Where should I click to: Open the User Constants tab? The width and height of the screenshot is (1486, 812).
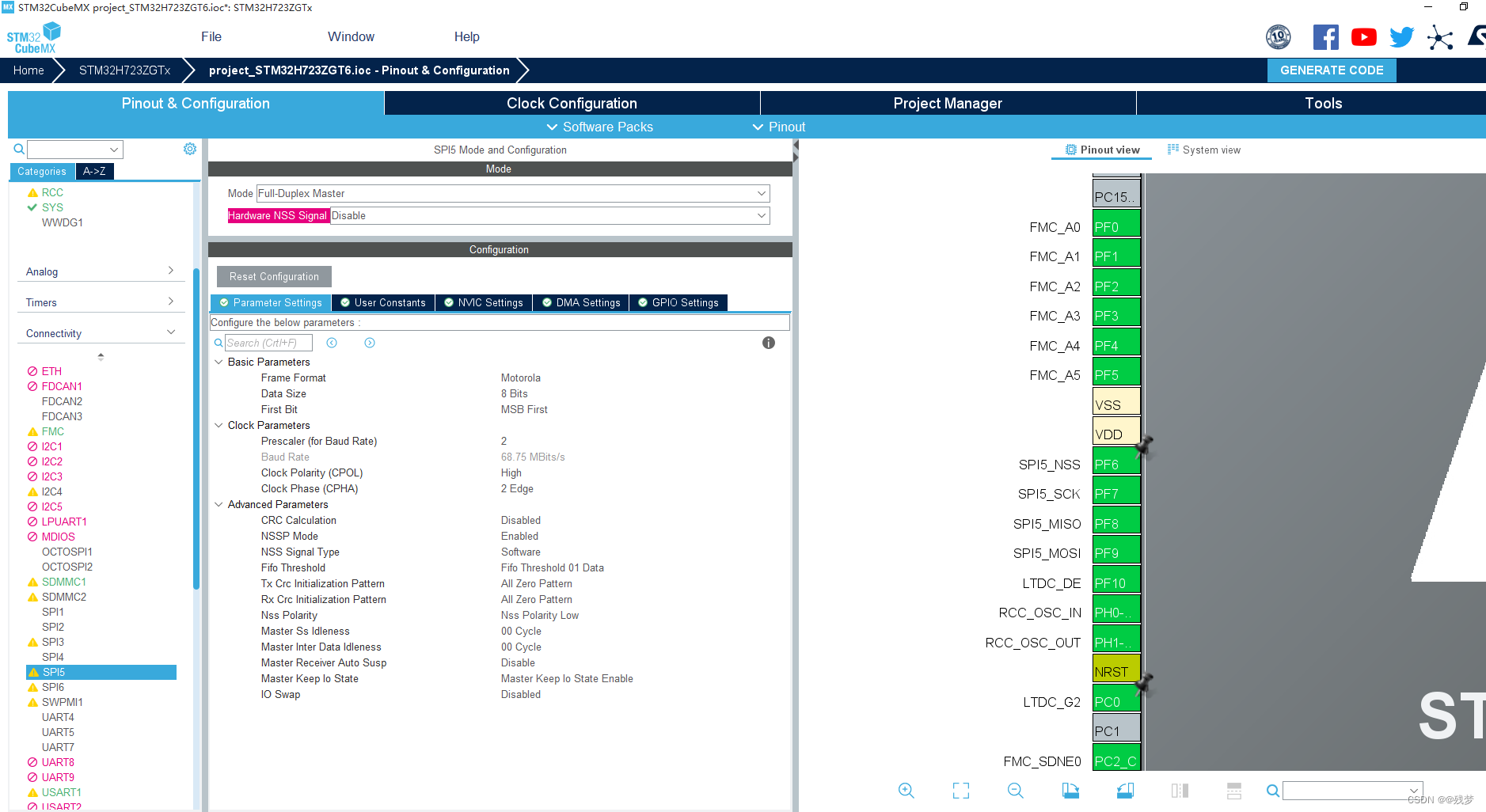383,302
